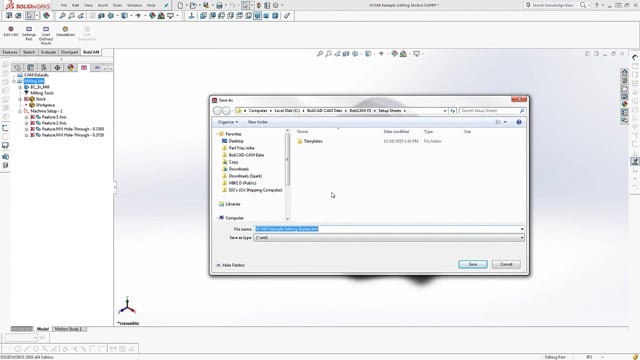Open the DisplayManager color-ball panel tab
640x360 pixels.
pyautogui.click(x=71, y=67)
